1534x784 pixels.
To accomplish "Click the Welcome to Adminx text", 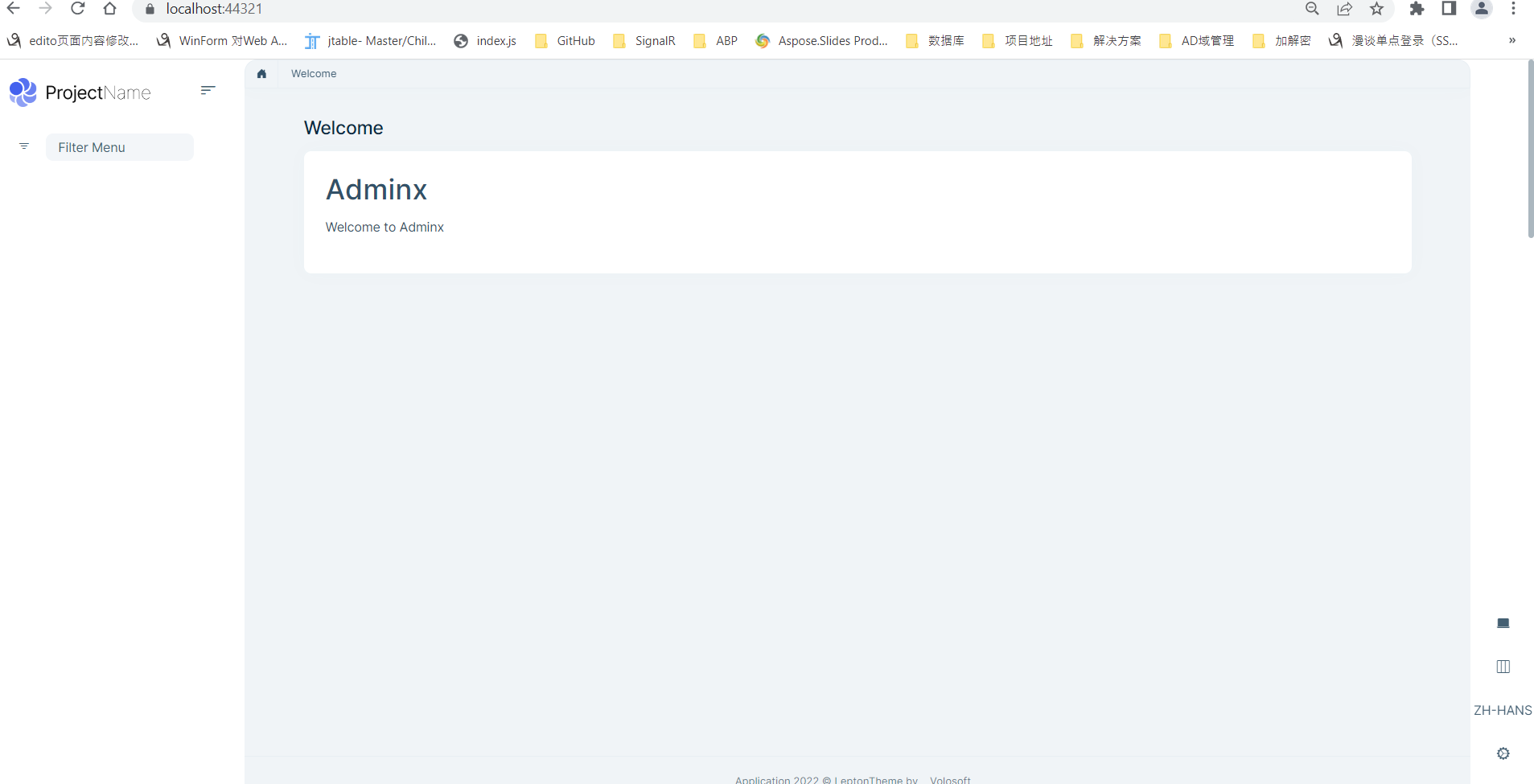I will (x=385, y=228).
